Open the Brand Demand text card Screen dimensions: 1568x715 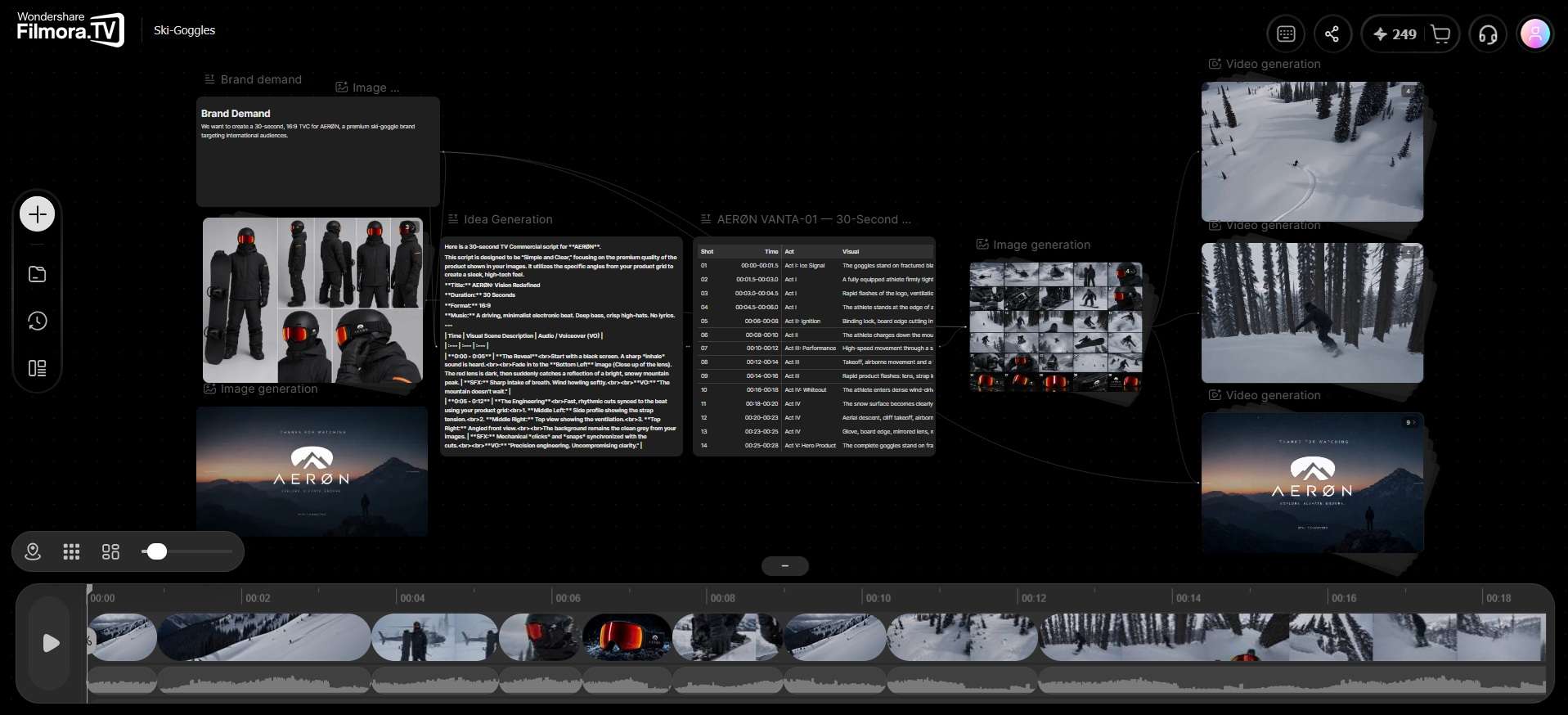(x=318, y=151)
